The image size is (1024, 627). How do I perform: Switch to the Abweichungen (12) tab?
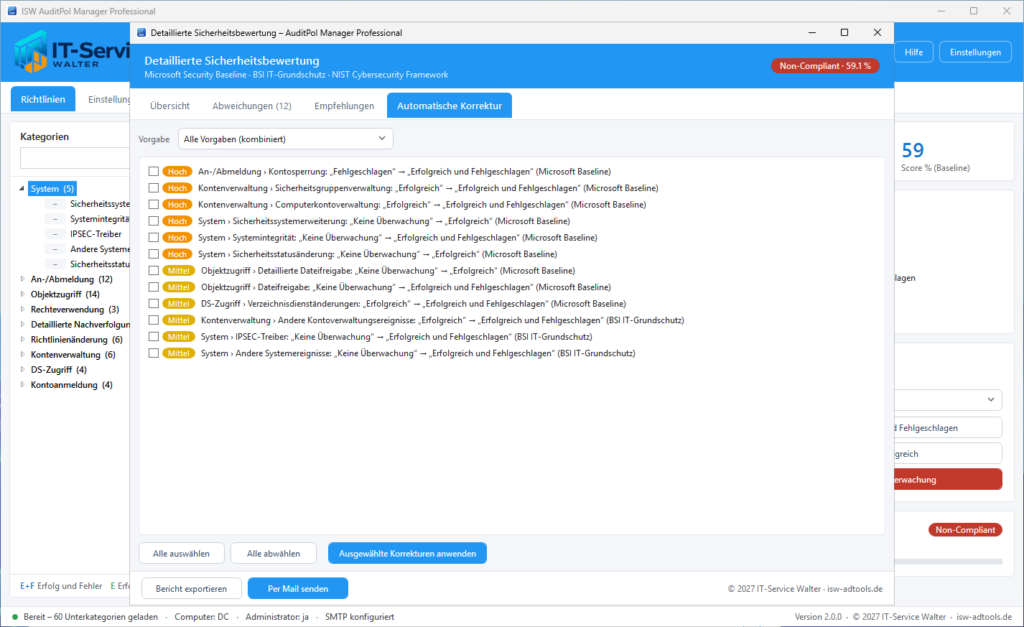[x=251, y=106]
